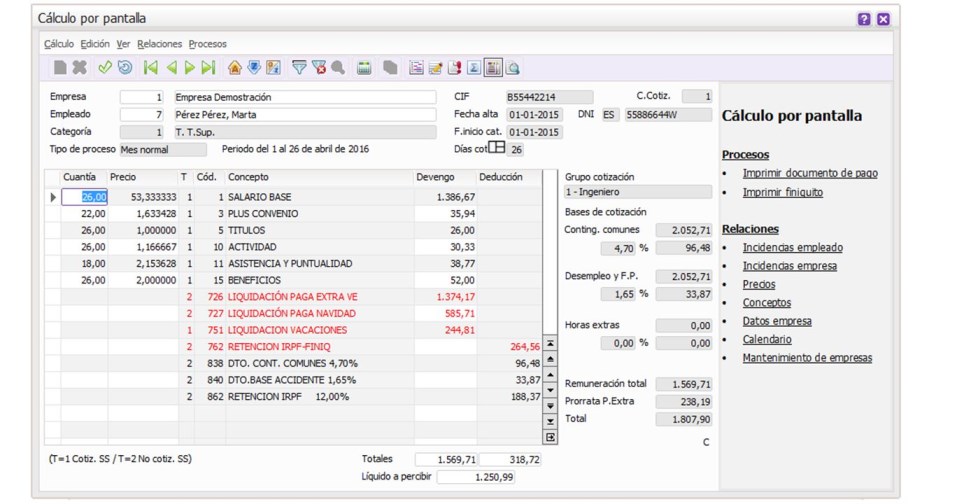
Task: Select the SALARIO BASE cuantía cell
Action: coord(84,197)
